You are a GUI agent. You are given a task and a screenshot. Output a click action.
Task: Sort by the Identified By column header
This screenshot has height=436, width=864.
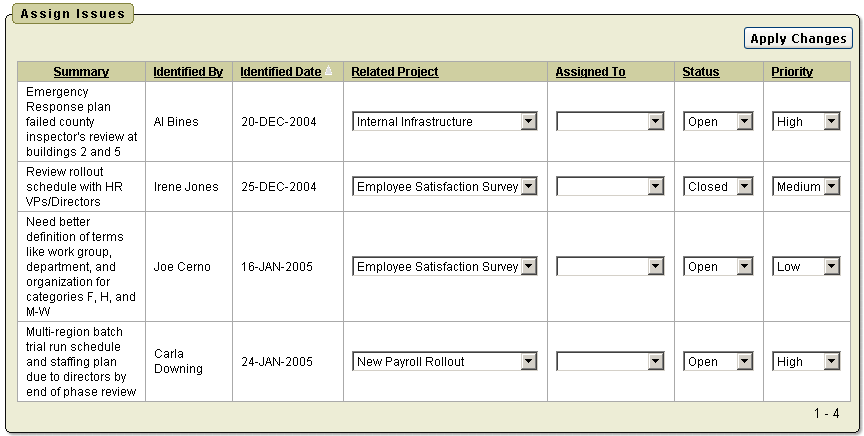point(188,72)
